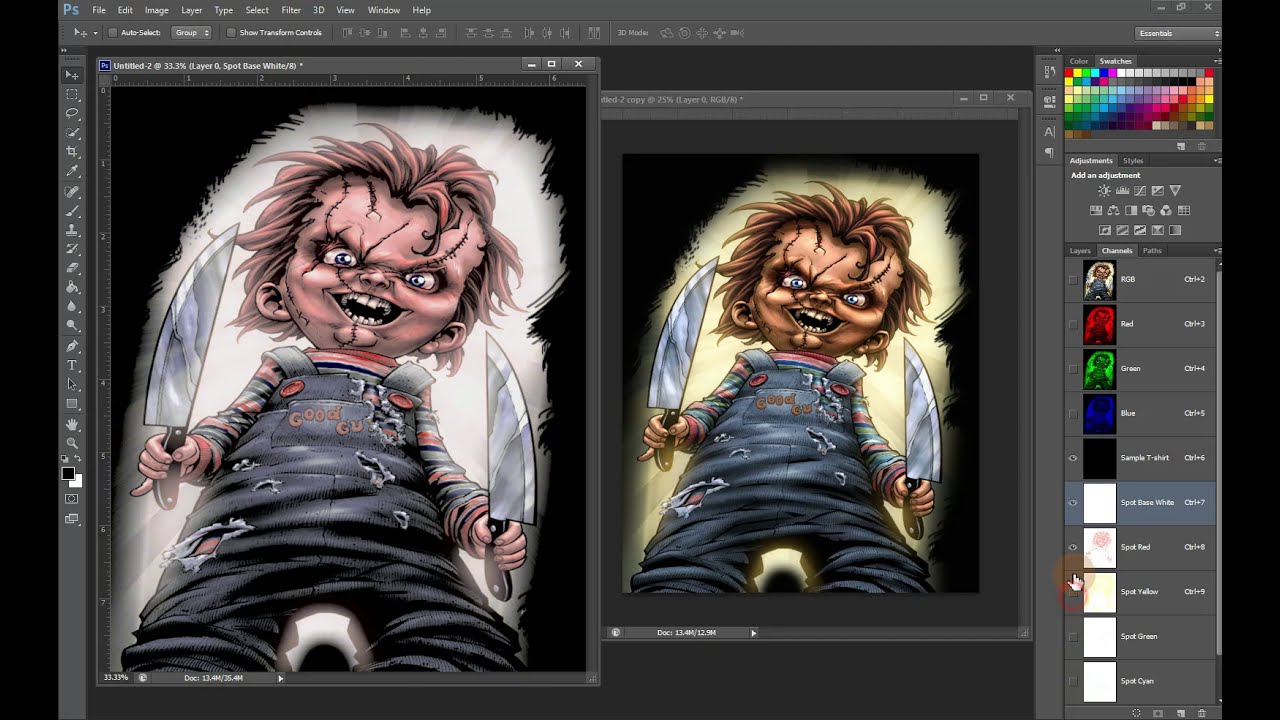Select the Eyedropper tool
The width and height of the screenshot is (1280, 720).
[72, 171]
